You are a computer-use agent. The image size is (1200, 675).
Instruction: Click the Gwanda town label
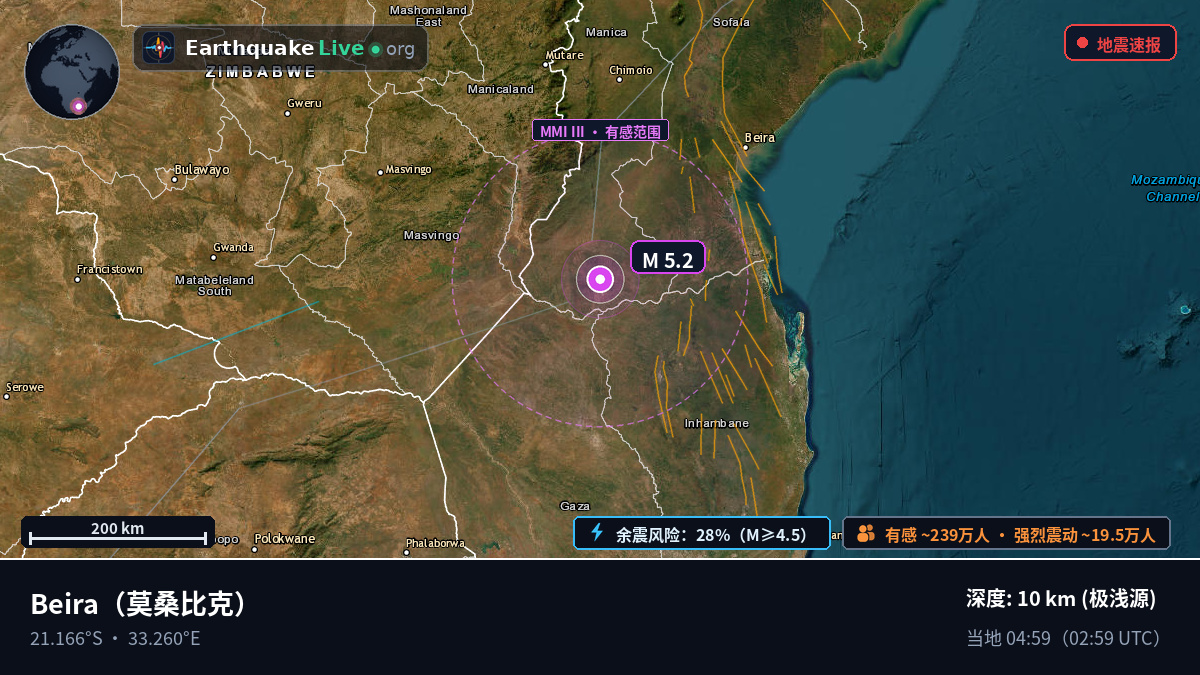[233, 246]
